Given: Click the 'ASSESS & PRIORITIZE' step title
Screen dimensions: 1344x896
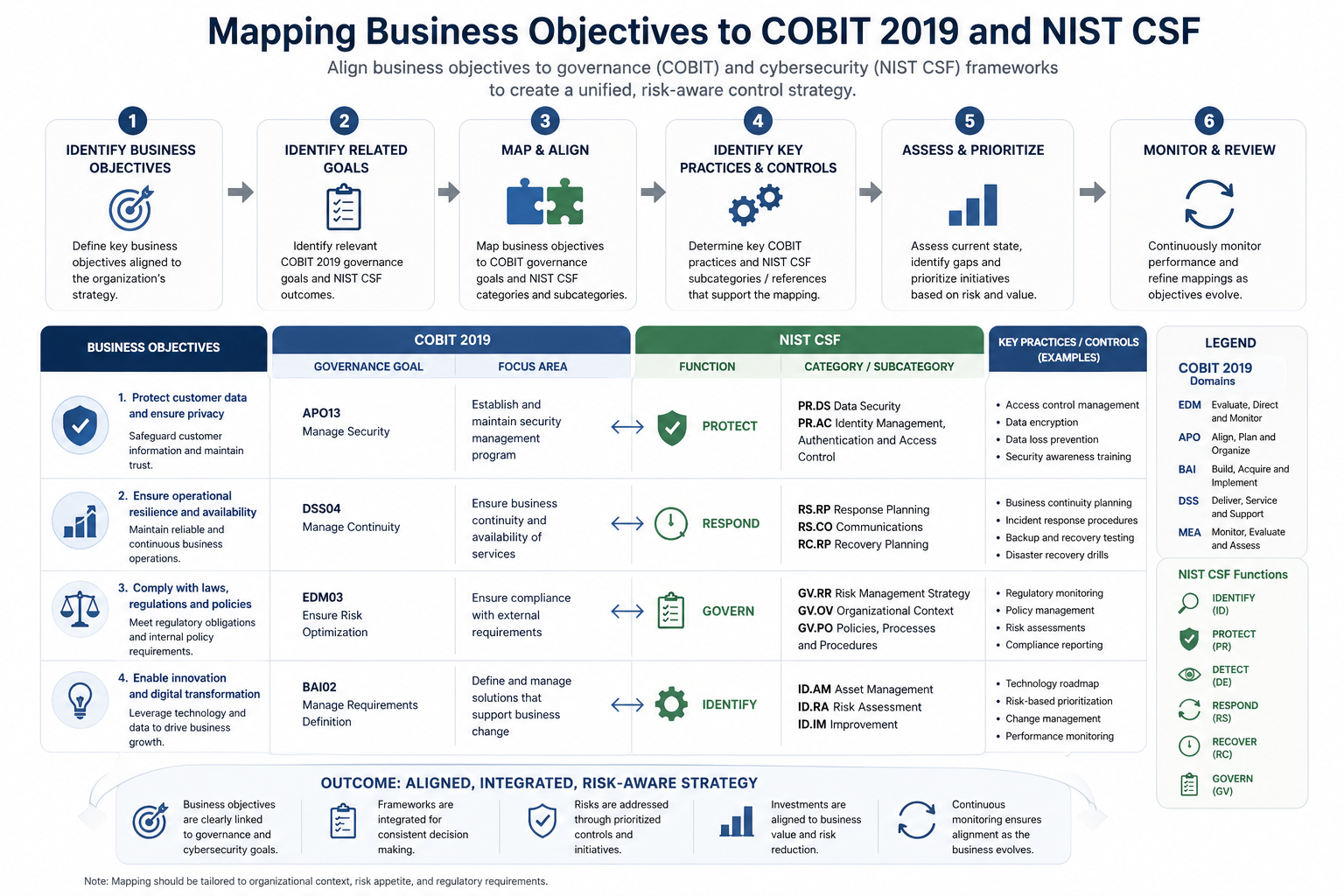Looking at the screenshot, I should point(973,150).
